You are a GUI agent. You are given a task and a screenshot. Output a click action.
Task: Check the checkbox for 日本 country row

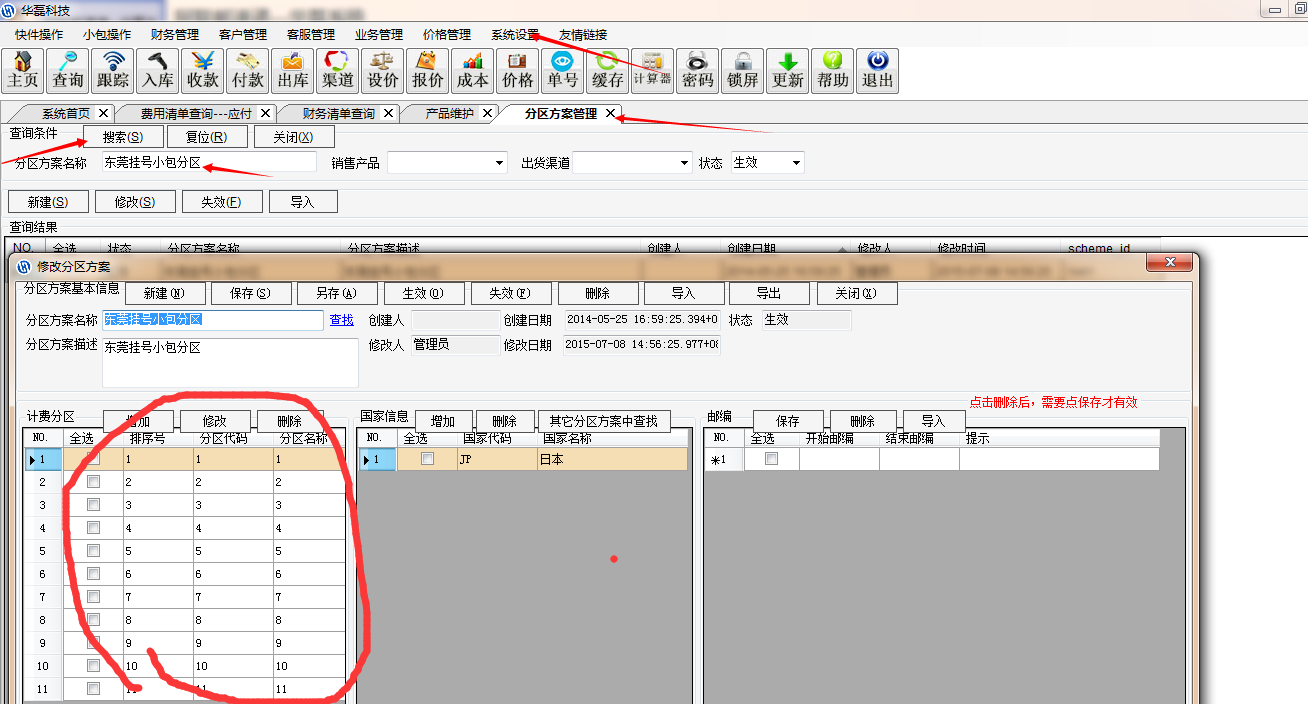[x=427, y=459]
